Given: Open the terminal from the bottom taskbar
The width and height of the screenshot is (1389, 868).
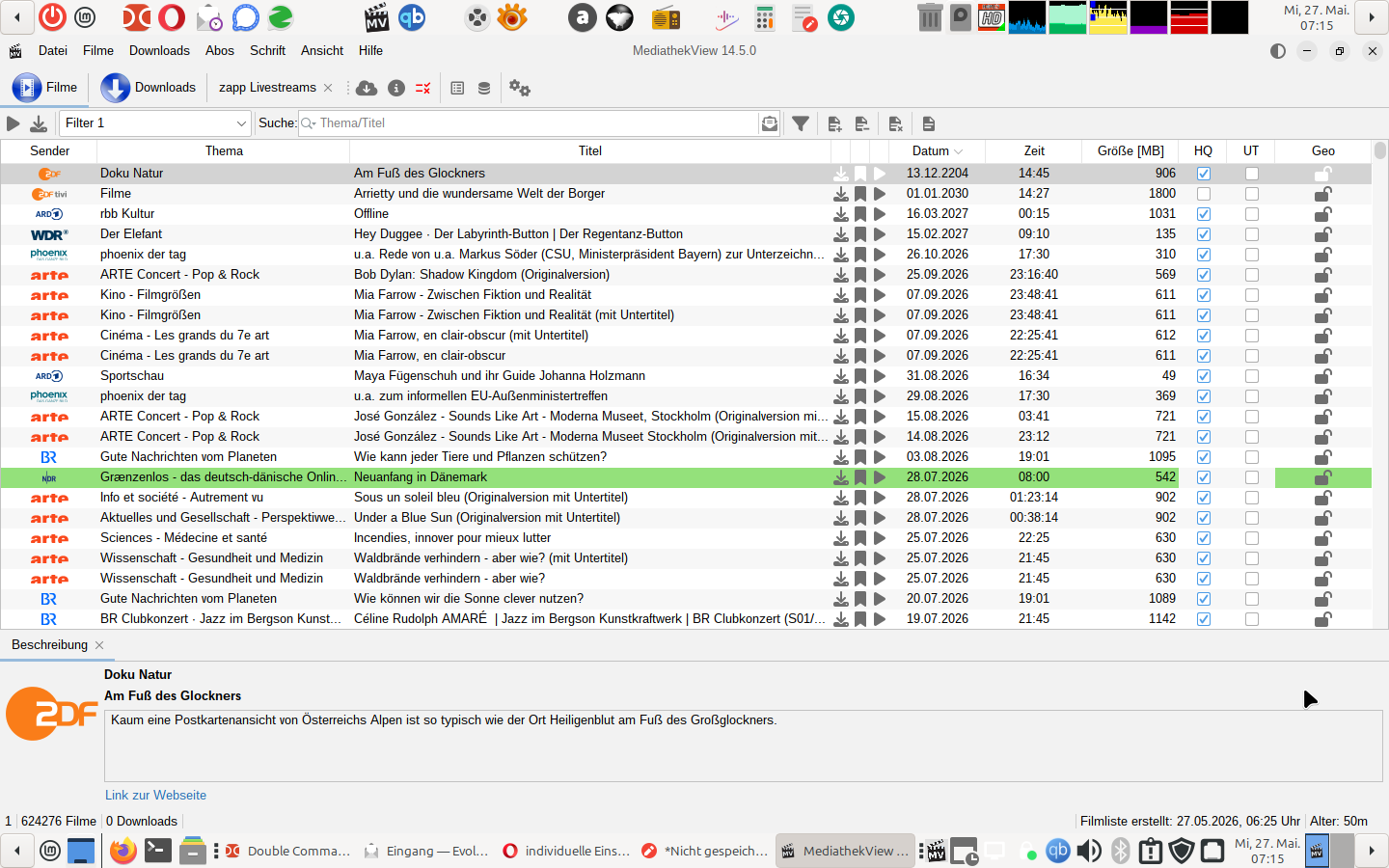Looking at the screenshot, I should [x=157, y=851].
